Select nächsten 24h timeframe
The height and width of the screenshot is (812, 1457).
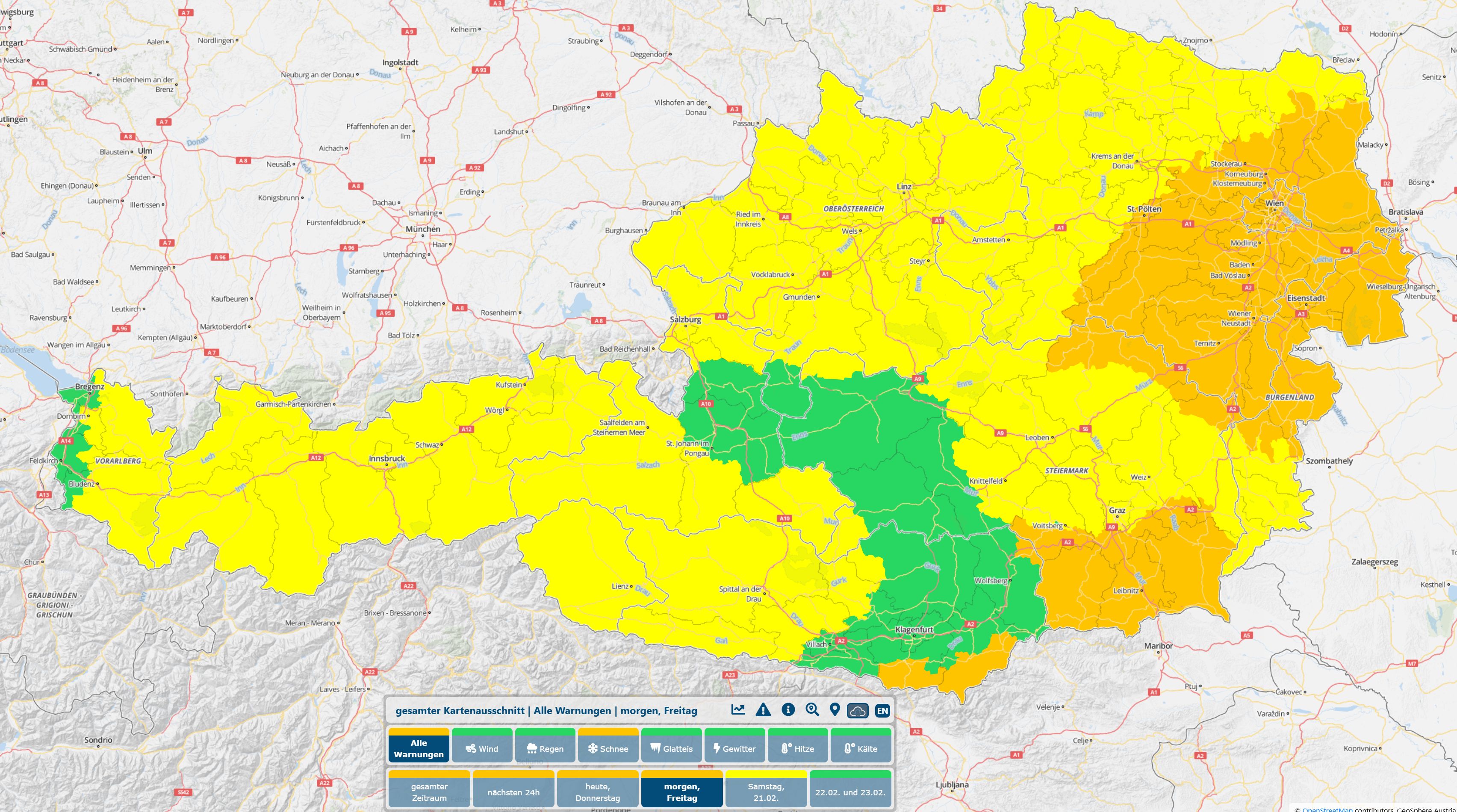pyautogui.click(x=513, y=791)
